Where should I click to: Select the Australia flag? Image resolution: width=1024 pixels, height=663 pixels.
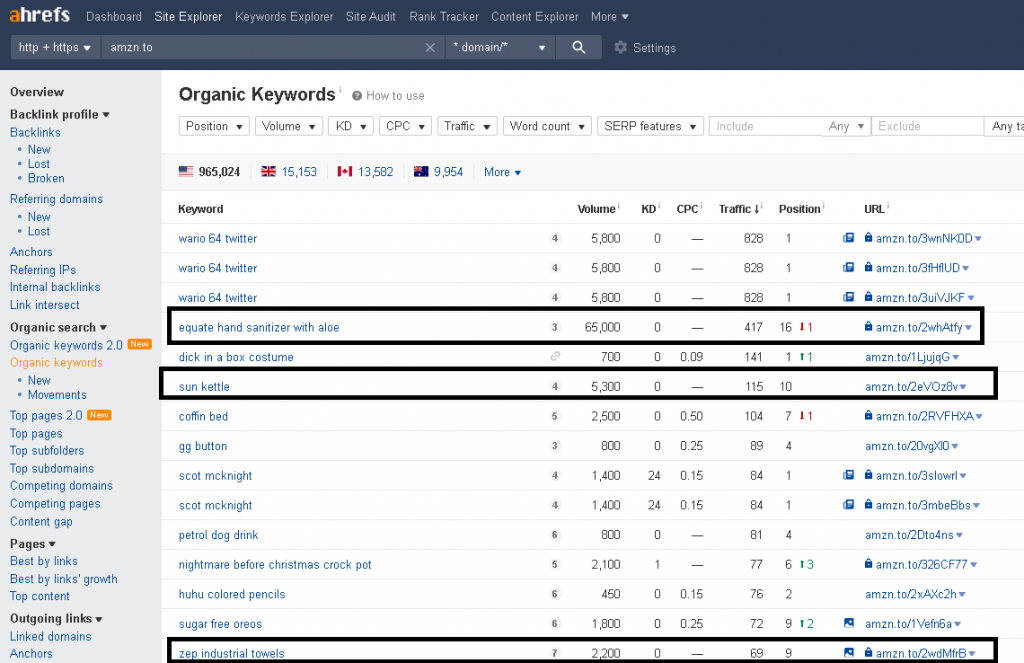point(421,171)
